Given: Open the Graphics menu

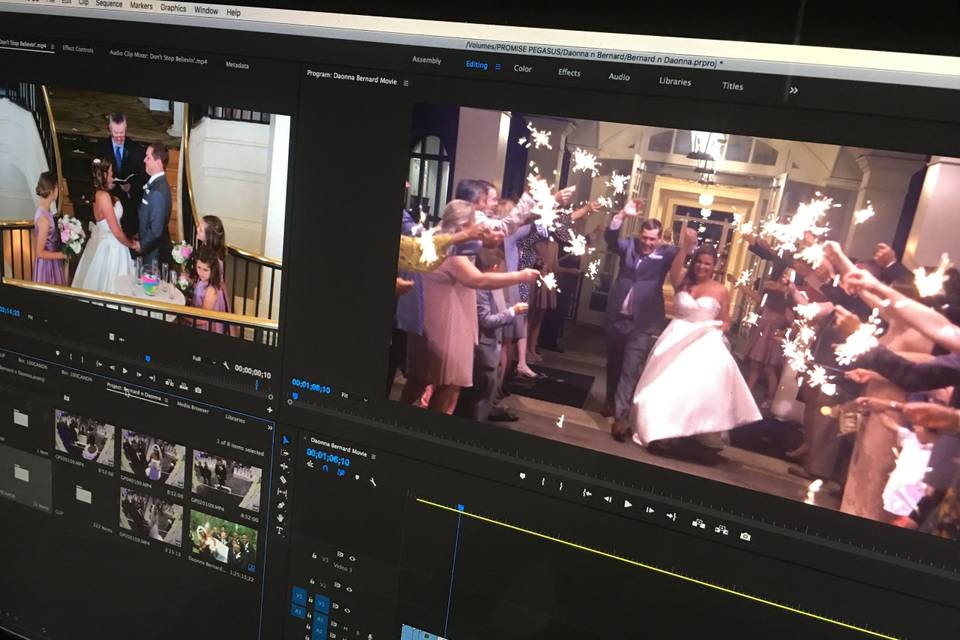Looking at the screenshot, I should tap(173, 8).
